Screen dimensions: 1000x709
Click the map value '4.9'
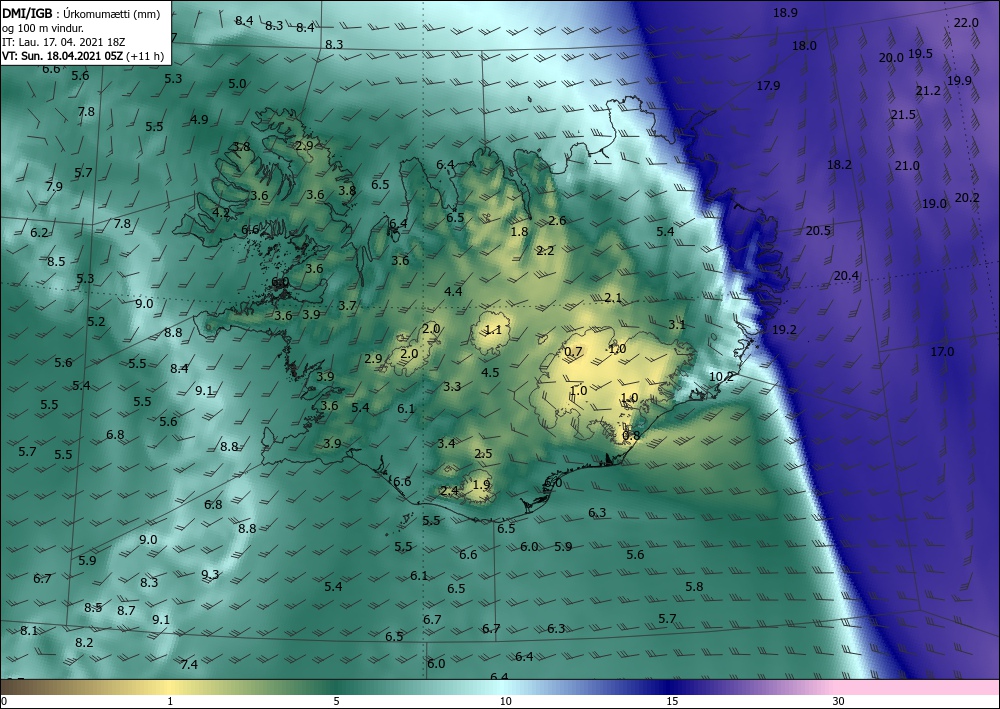tap(199, 119)
